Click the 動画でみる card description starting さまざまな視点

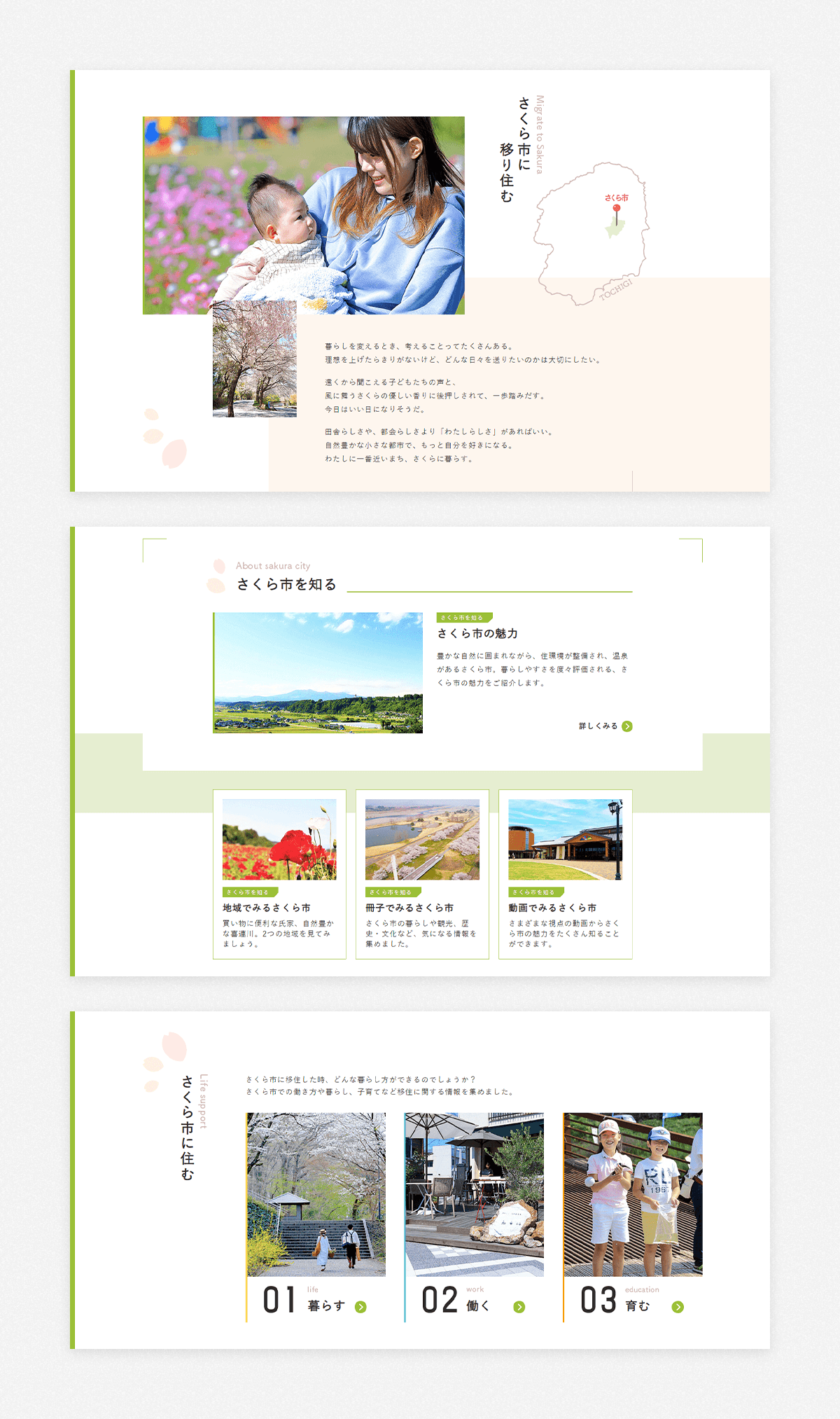coord(564,934)
